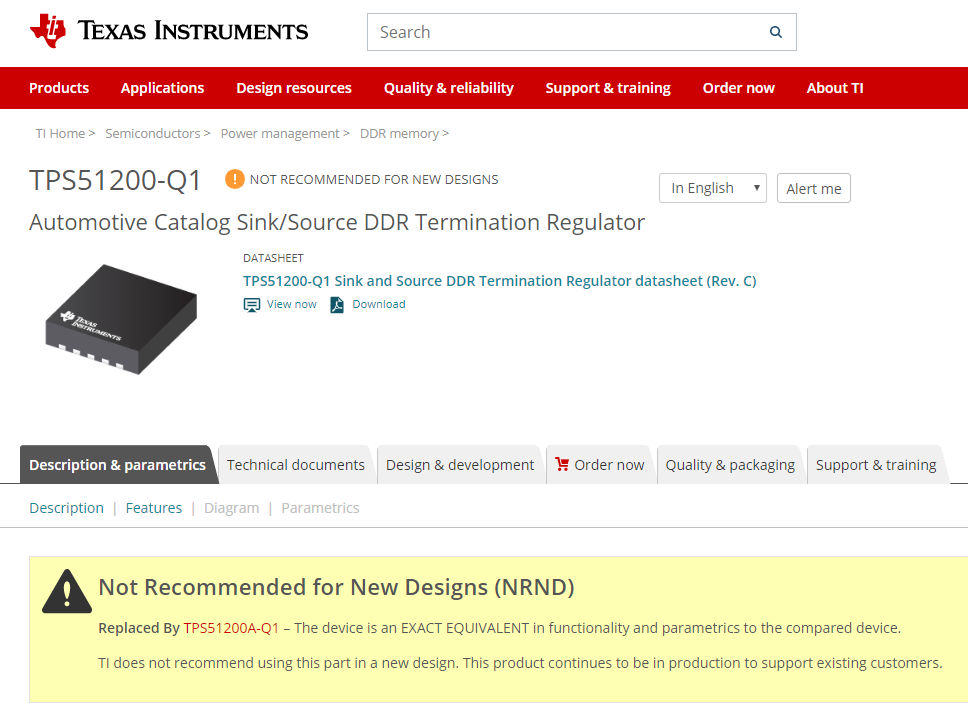Click the 'NOT RECOMMENDED FOR NEW DESIGNS' status label
Screen dimensions: 968x713
[x=373, y=180]
